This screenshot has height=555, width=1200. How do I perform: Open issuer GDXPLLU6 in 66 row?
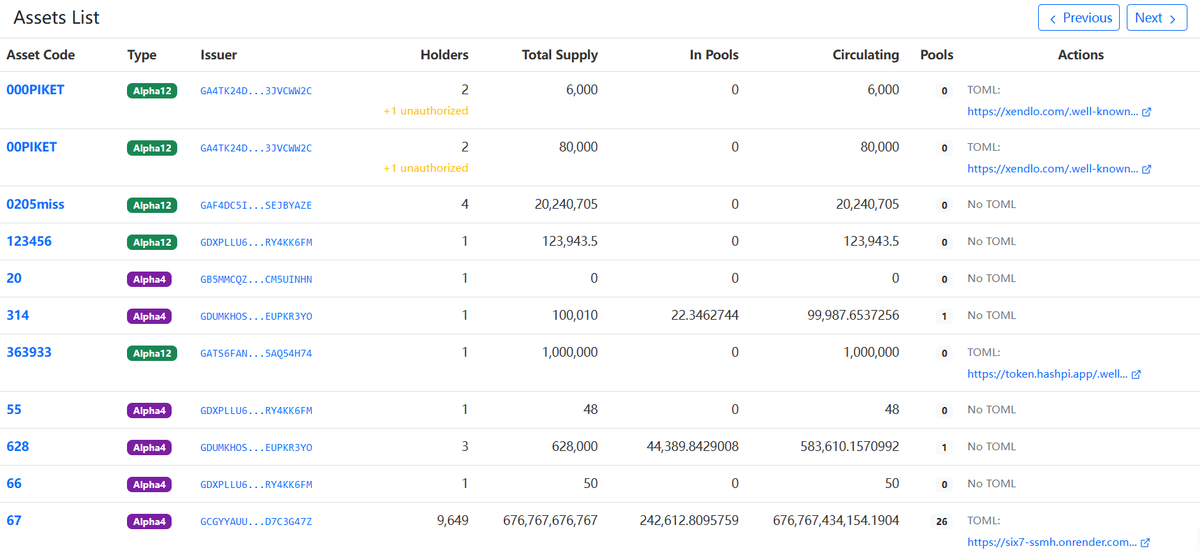pyautogui.click(x=256, y=484)
